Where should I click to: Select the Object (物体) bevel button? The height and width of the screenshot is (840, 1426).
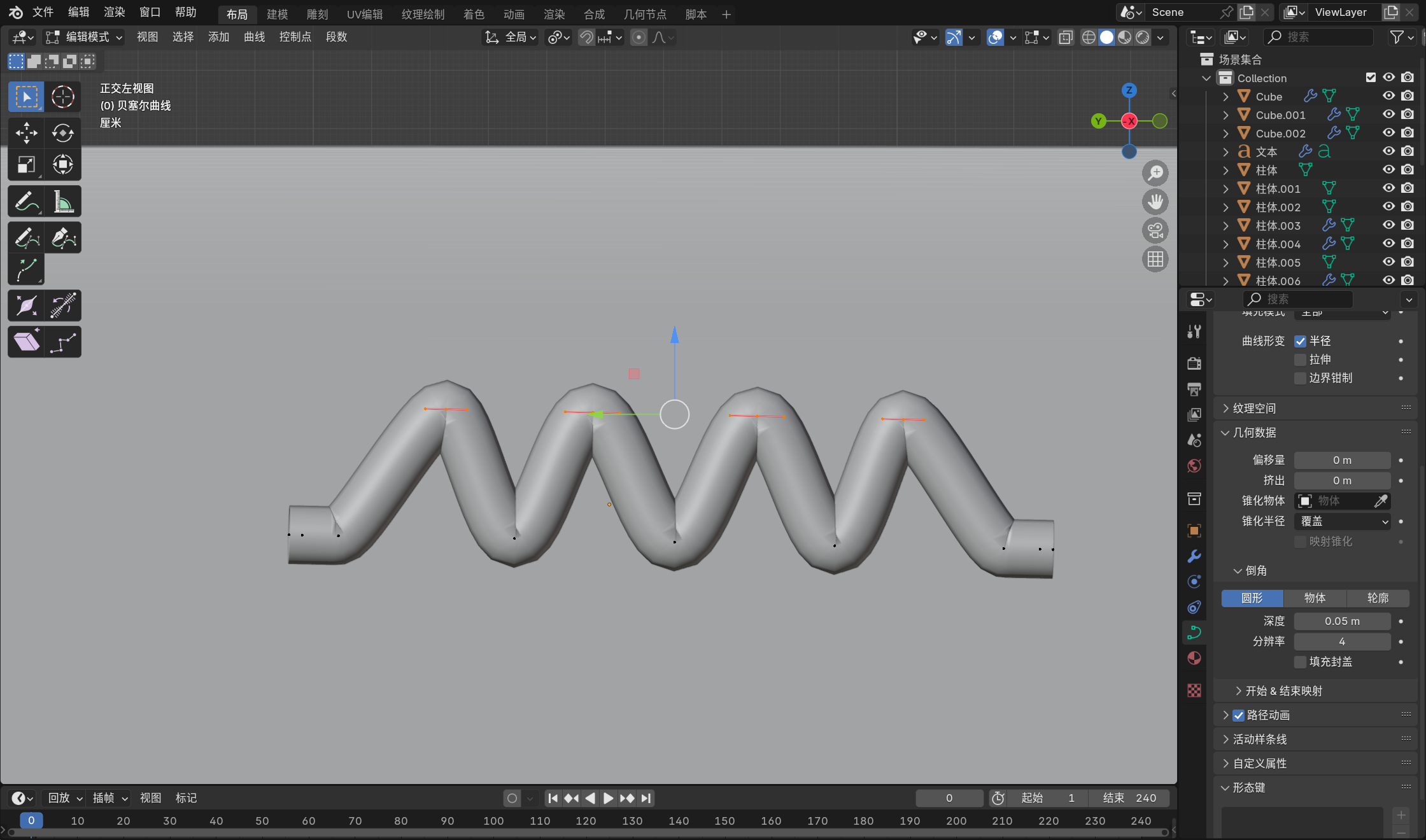tap(1315, 598)
